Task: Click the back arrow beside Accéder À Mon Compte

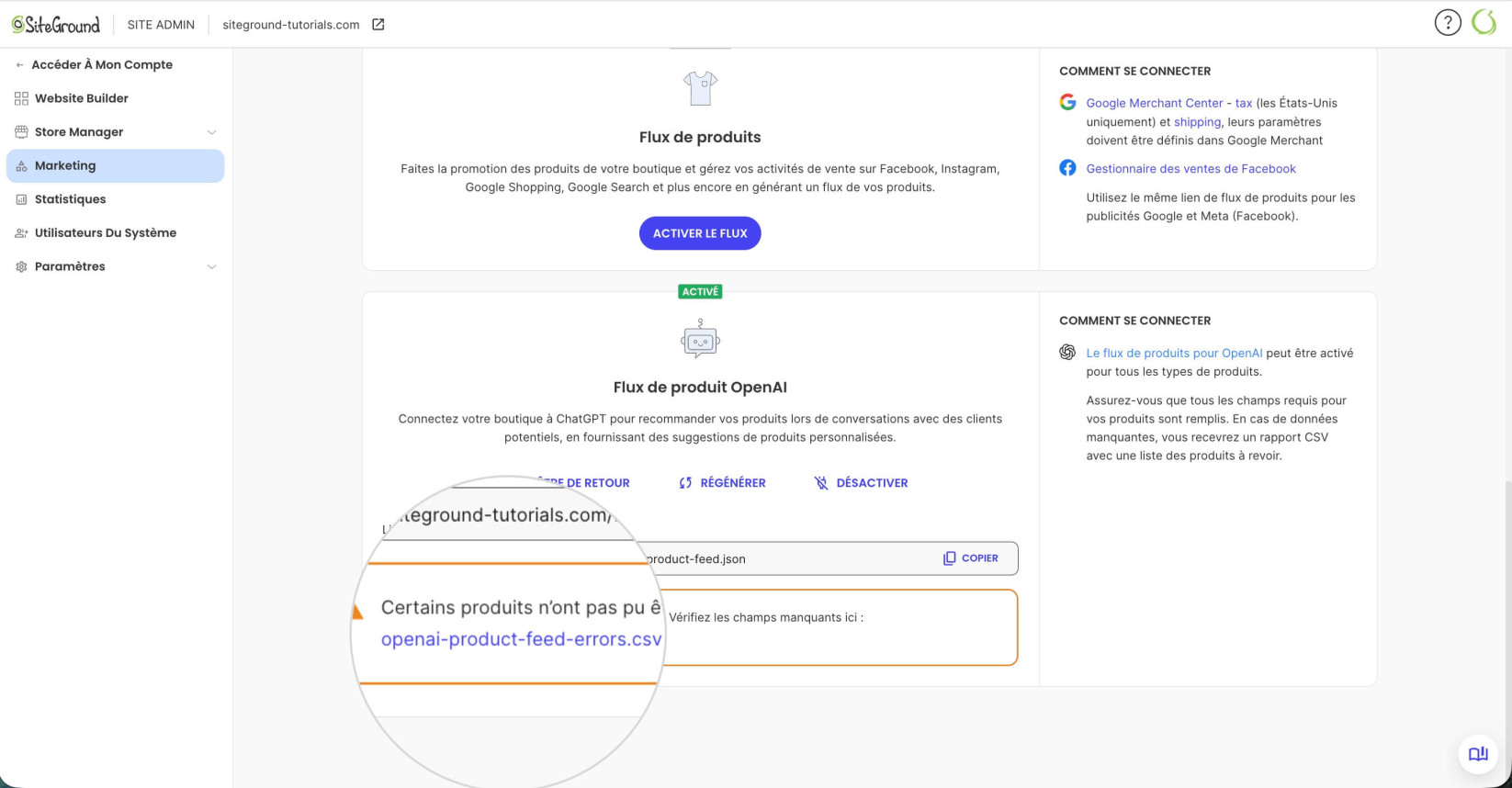Action: pyautogui.click(x=19, y=65)
